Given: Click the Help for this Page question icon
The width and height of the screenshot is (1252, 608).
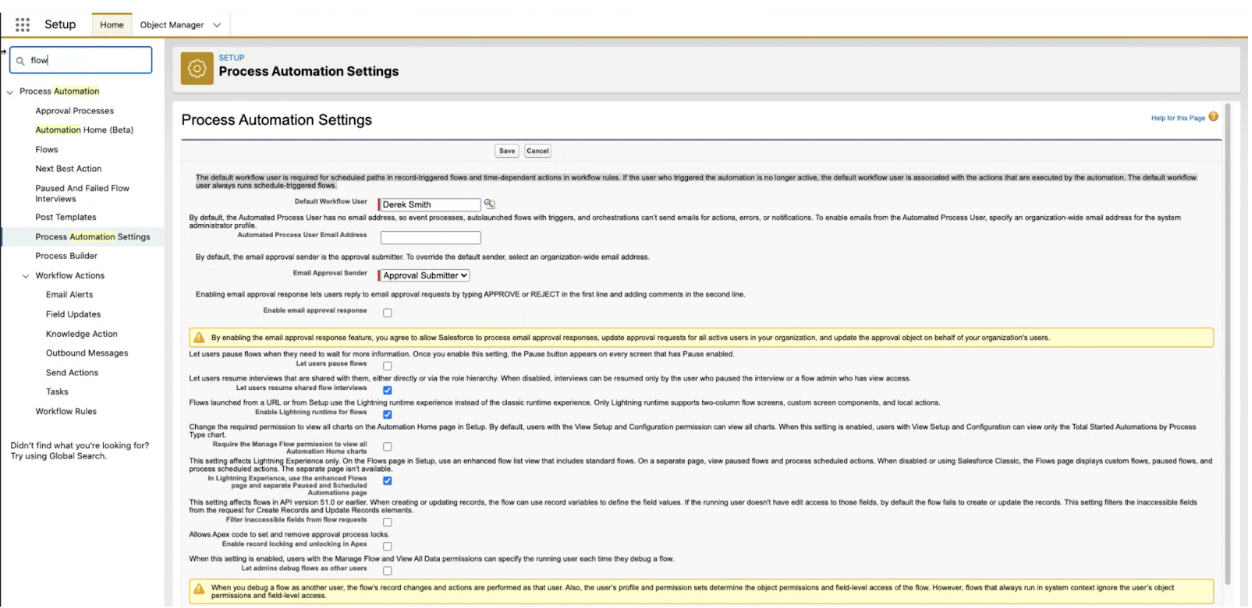Looking at the screenshot, I should [1214, 117].
